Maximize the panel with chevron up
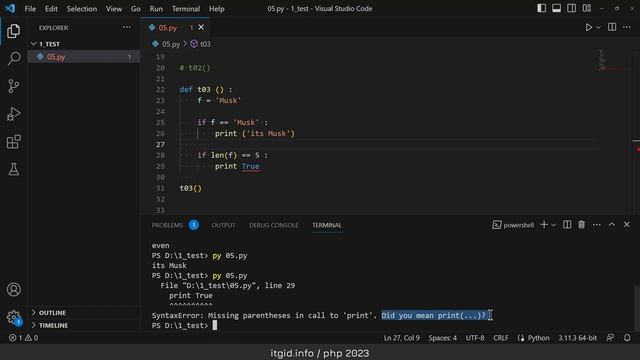The height and width of the screenshot is (360, 640). tap(611, 225)
